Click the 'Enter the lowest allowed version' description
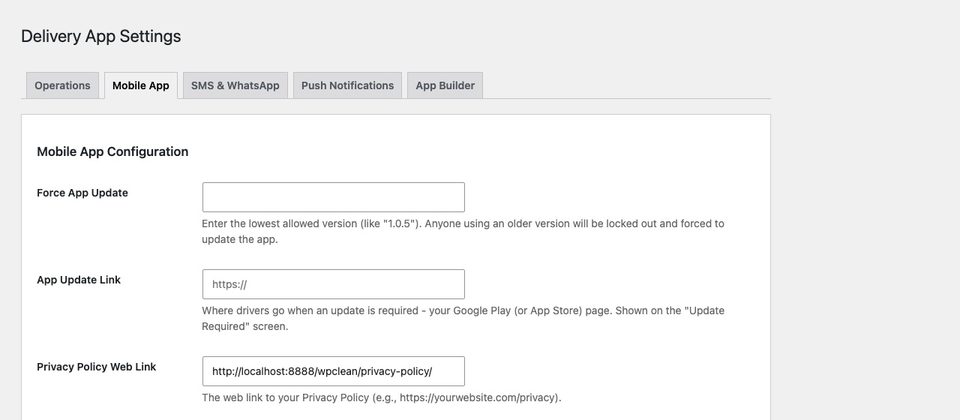Screen dimensions: 960x420 pyautogui.click(x=463, y=231)
